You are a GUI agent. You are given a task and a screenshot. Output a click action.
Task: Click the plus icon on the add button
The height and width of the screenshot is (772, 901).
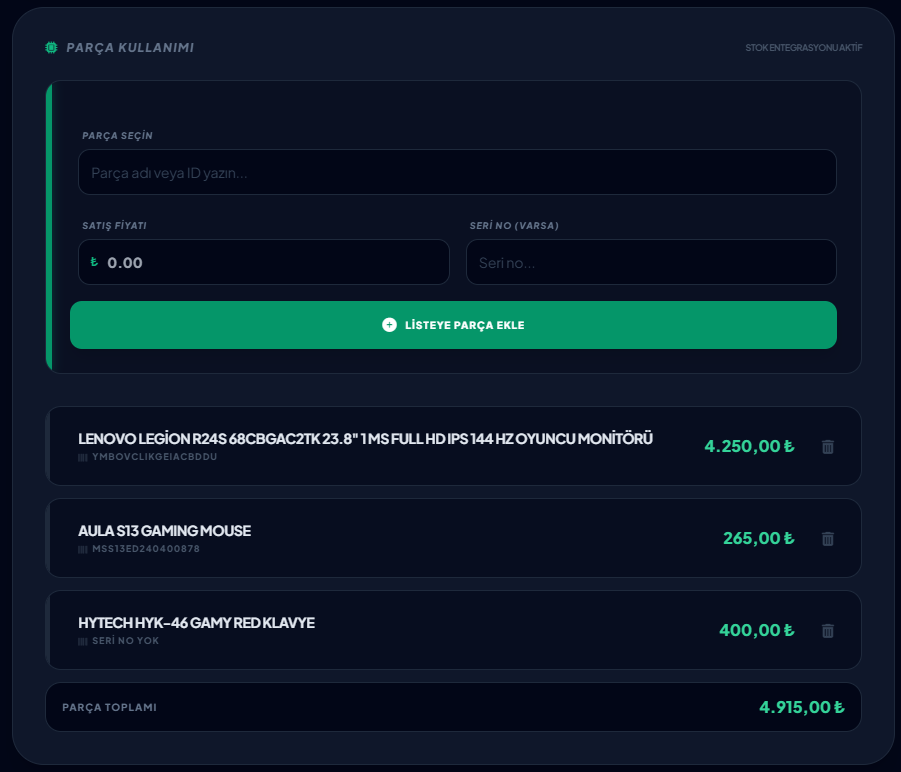coord(389,325)
